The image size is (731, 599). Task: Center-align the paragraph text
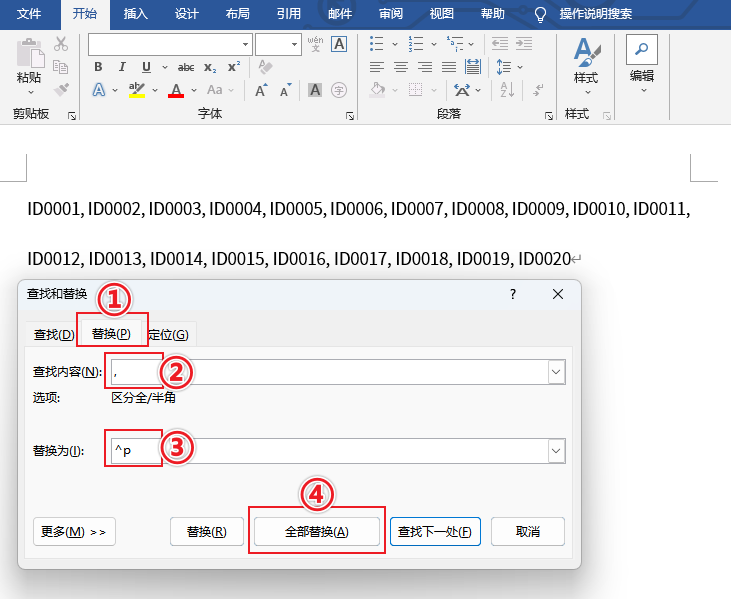tap(400, 67)
